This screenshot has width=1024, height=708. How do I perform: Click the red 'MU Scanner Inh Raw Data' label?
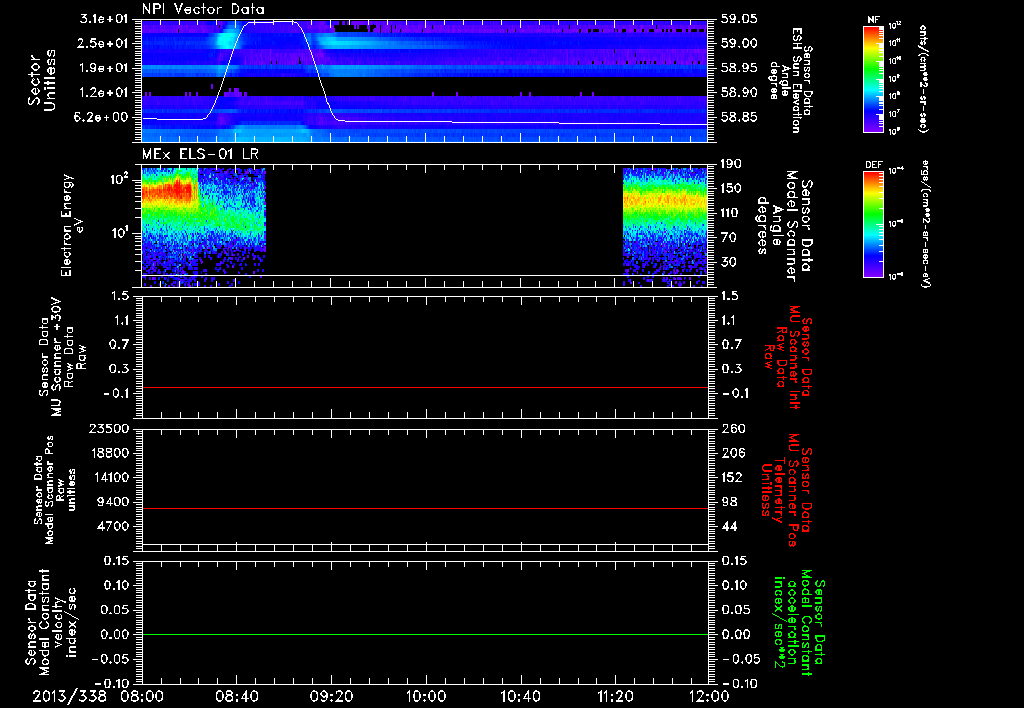[x=787, y=357]
